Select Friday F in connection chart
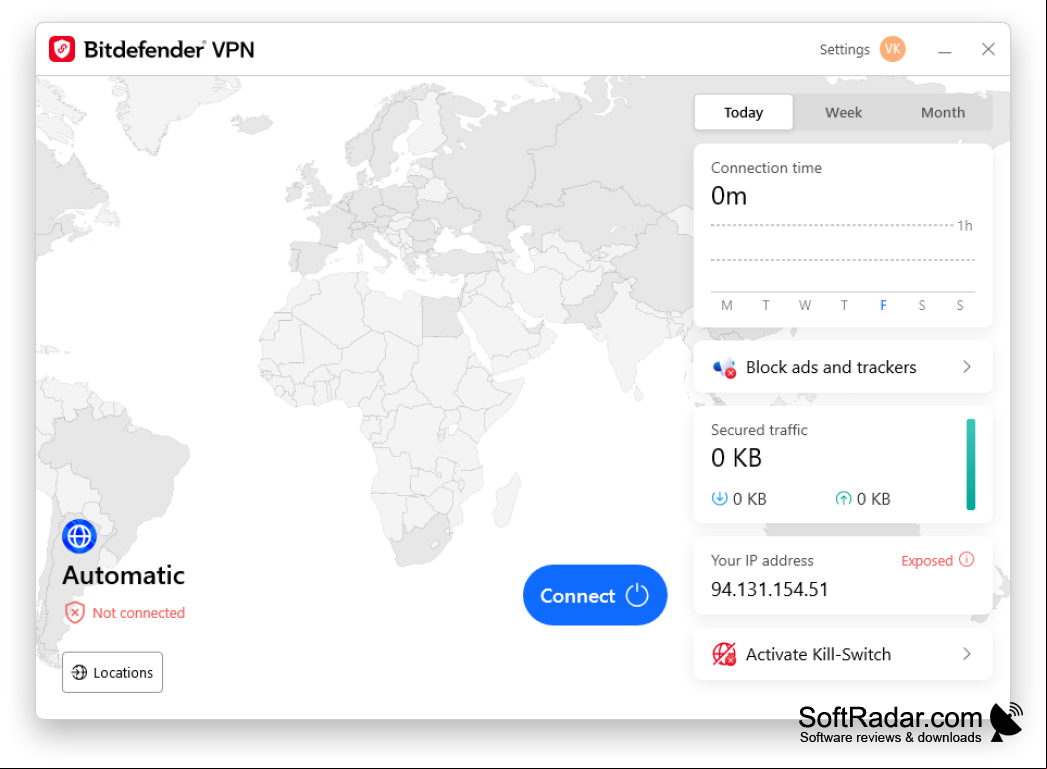The width and height of the screenshot is (1047, 769). click(x=883, y=305)
